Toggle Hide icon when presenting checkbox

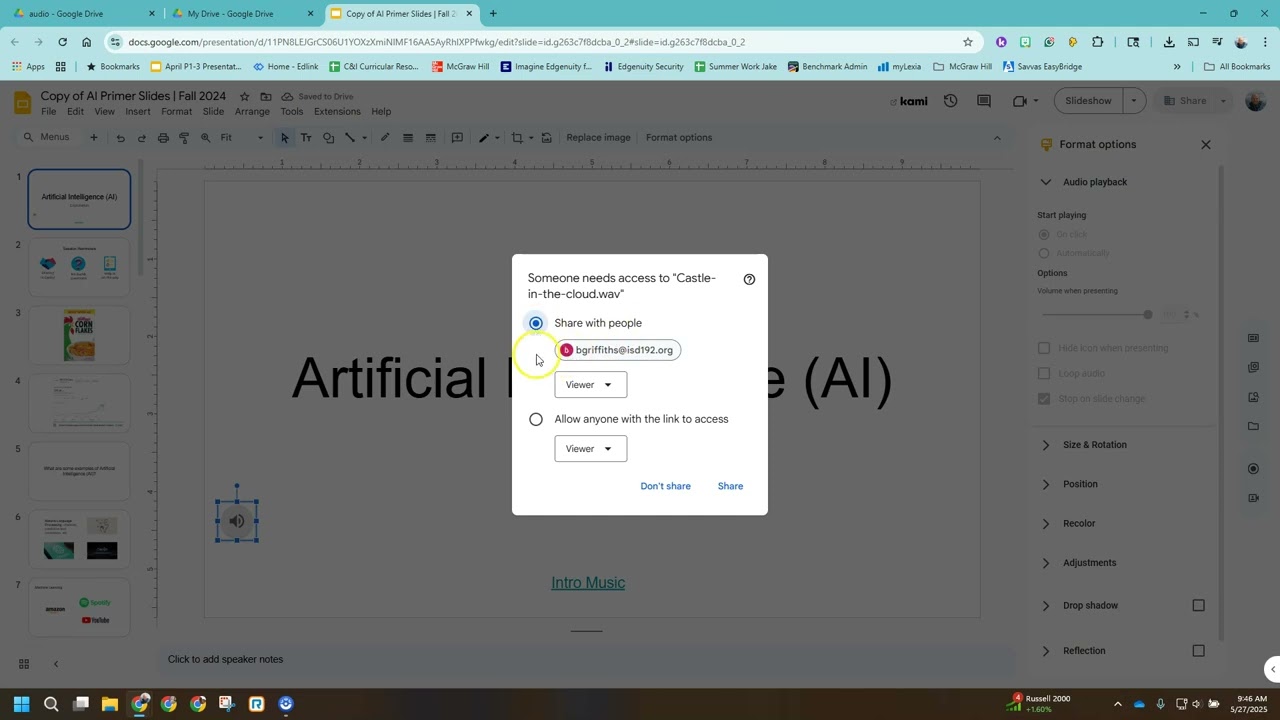pyautogui.click(x=1044, y=348)
